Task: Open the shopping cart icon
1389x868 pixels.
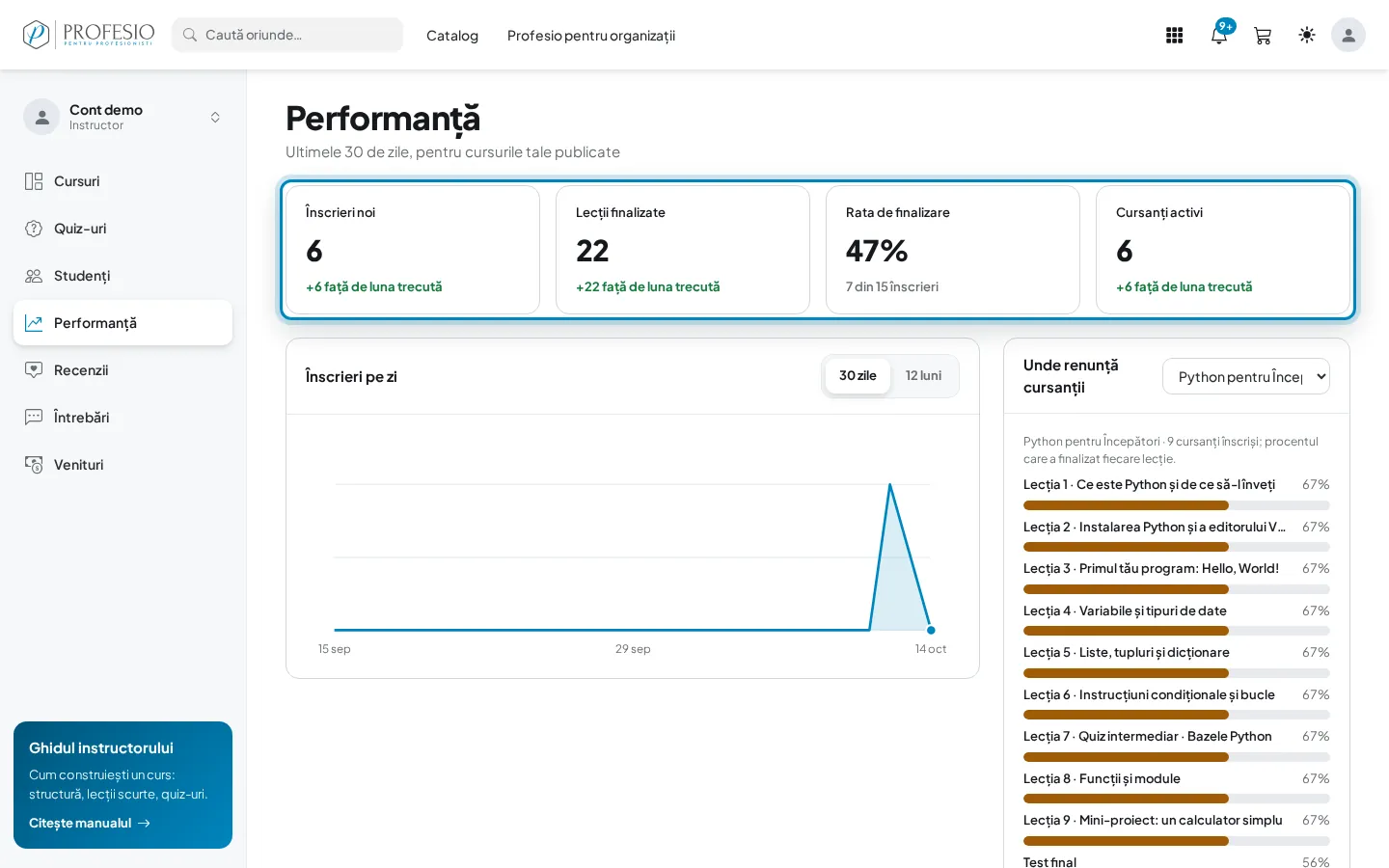Action: coord(1262,36)
